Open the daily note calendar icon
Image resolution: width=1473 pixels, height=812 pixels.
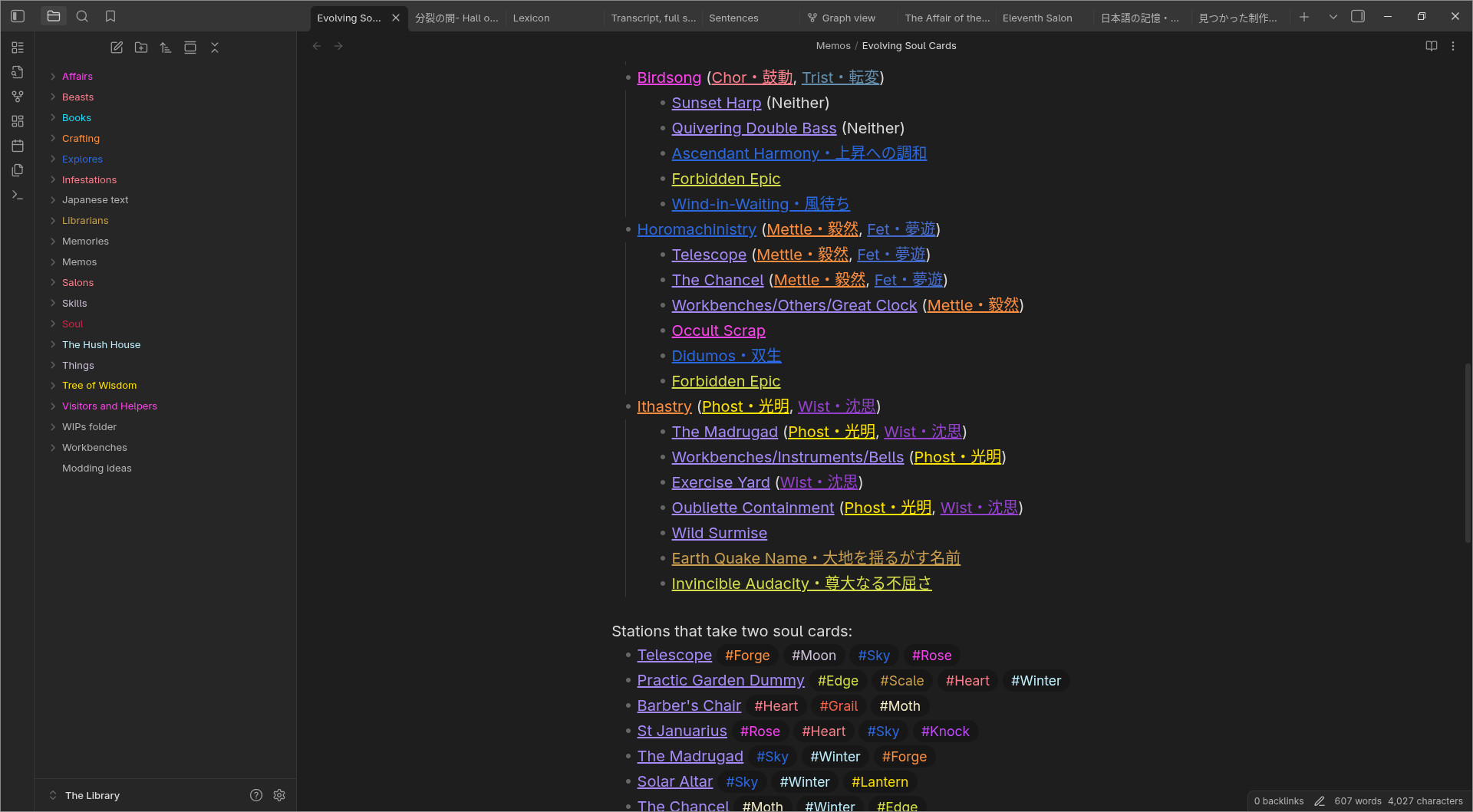tap(18, 146)
